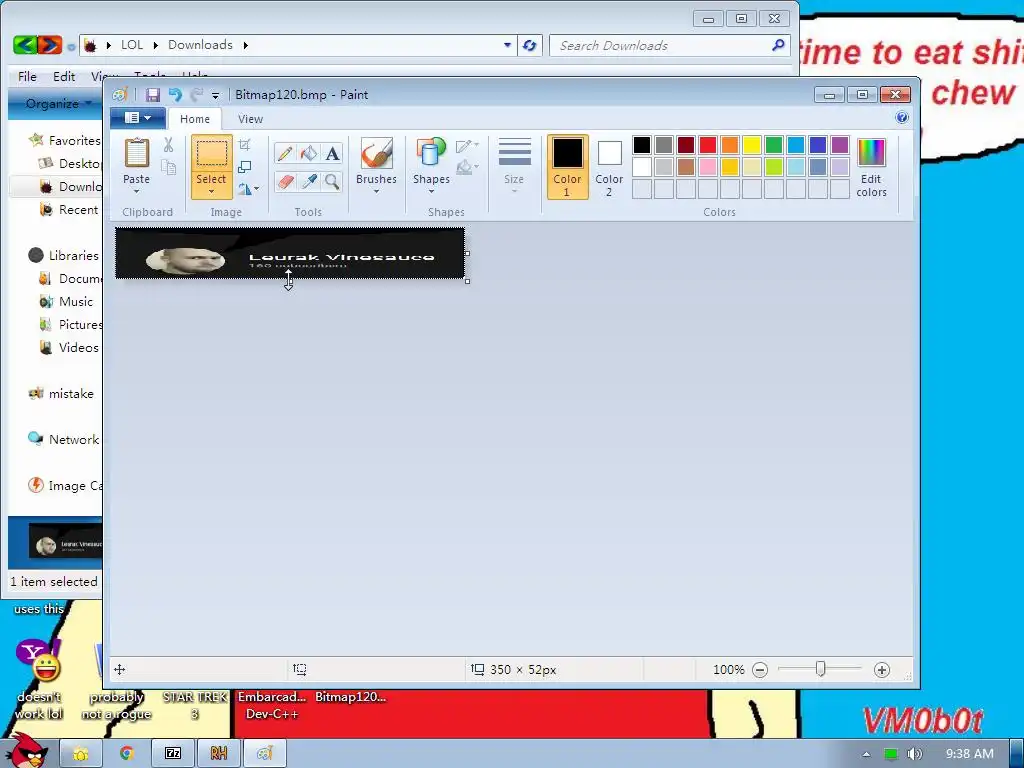Activate the Color 1 button
This screenshot has height=768, width=1024.
(x=567, y=167)
